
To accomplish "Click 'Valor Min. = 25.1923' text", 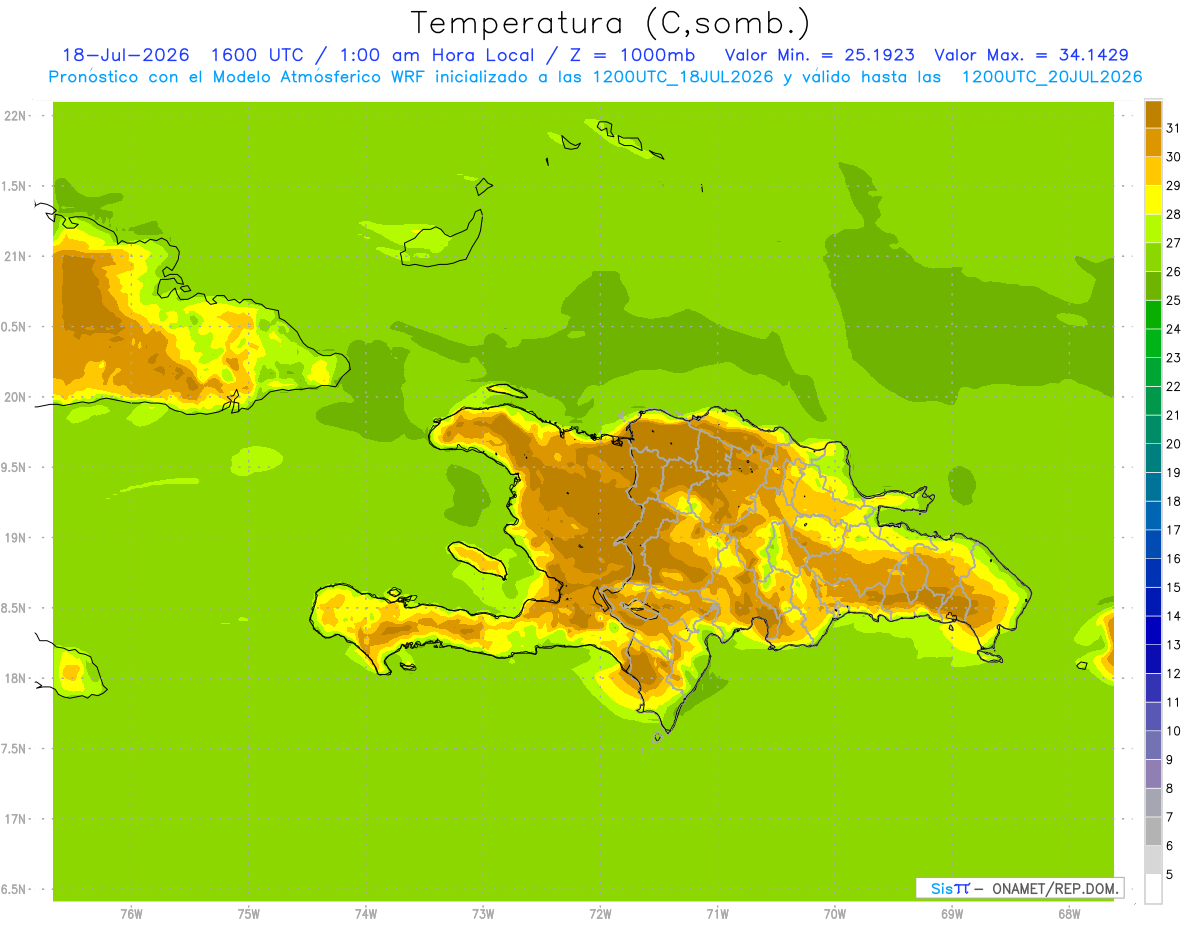I will (x=819, y=55).
